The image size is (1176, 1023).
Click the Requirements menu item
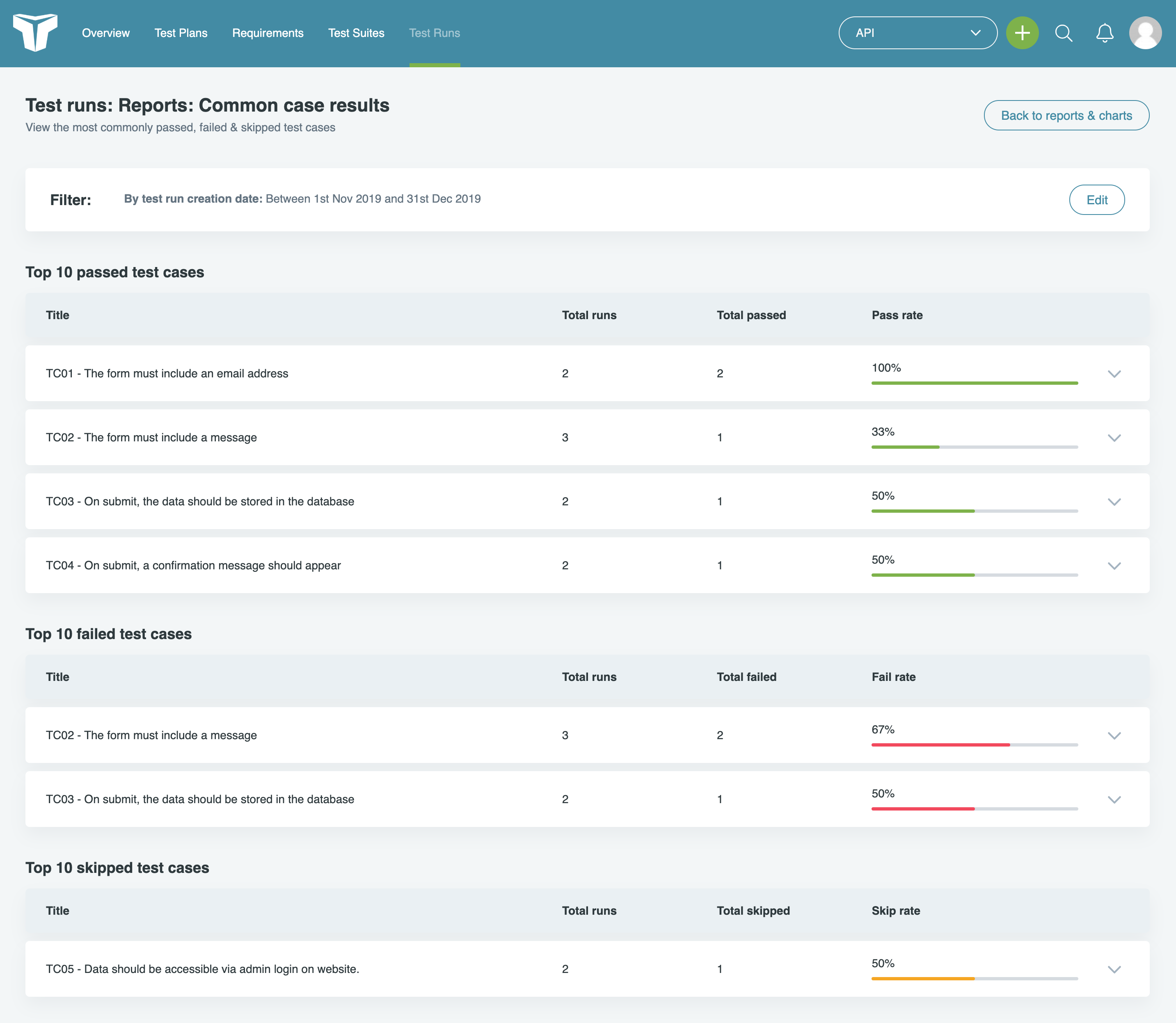tap(267, 33)
